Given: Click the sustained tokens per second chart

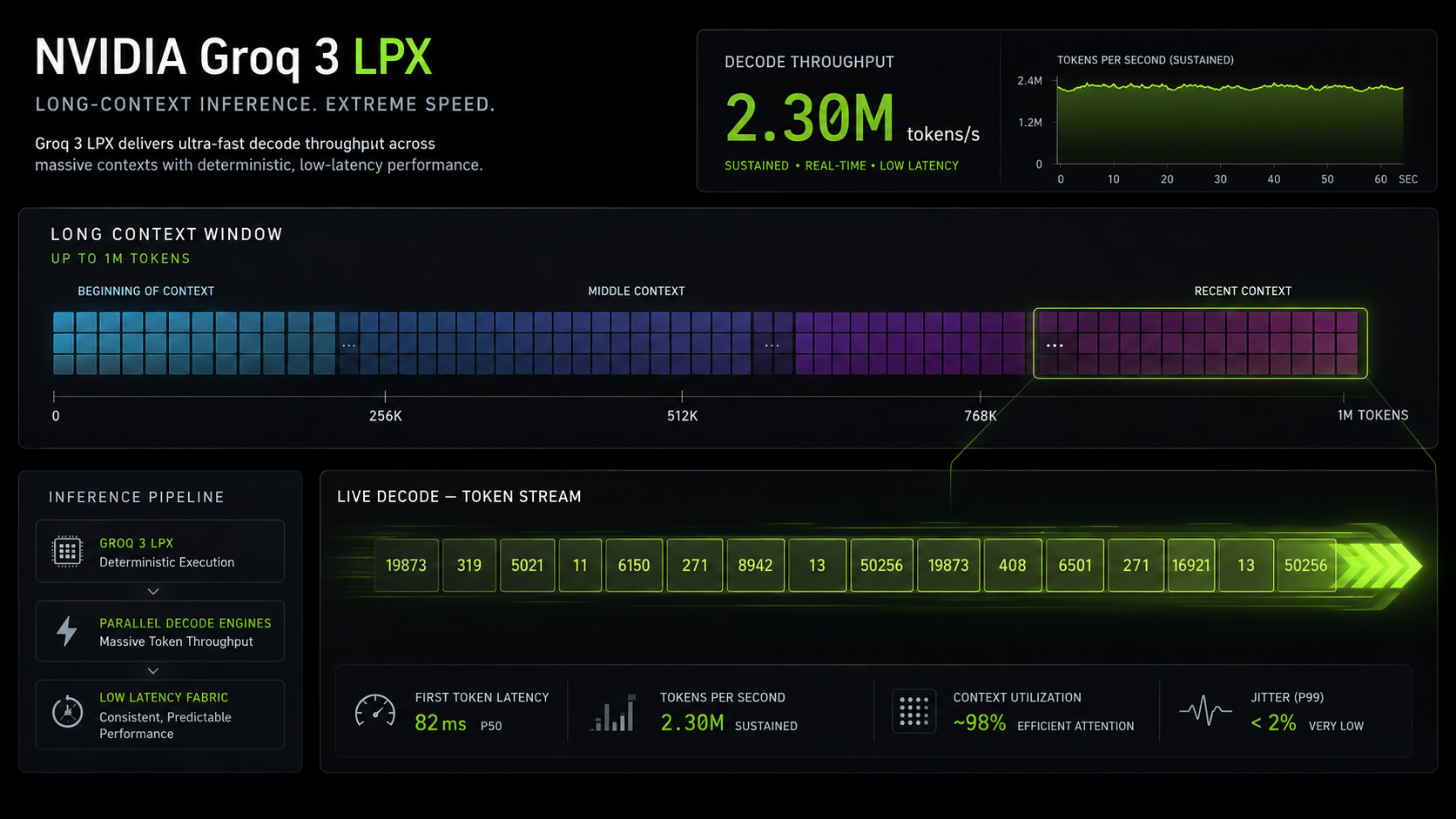Looking at the screenshot, I should click(1230, 122).
